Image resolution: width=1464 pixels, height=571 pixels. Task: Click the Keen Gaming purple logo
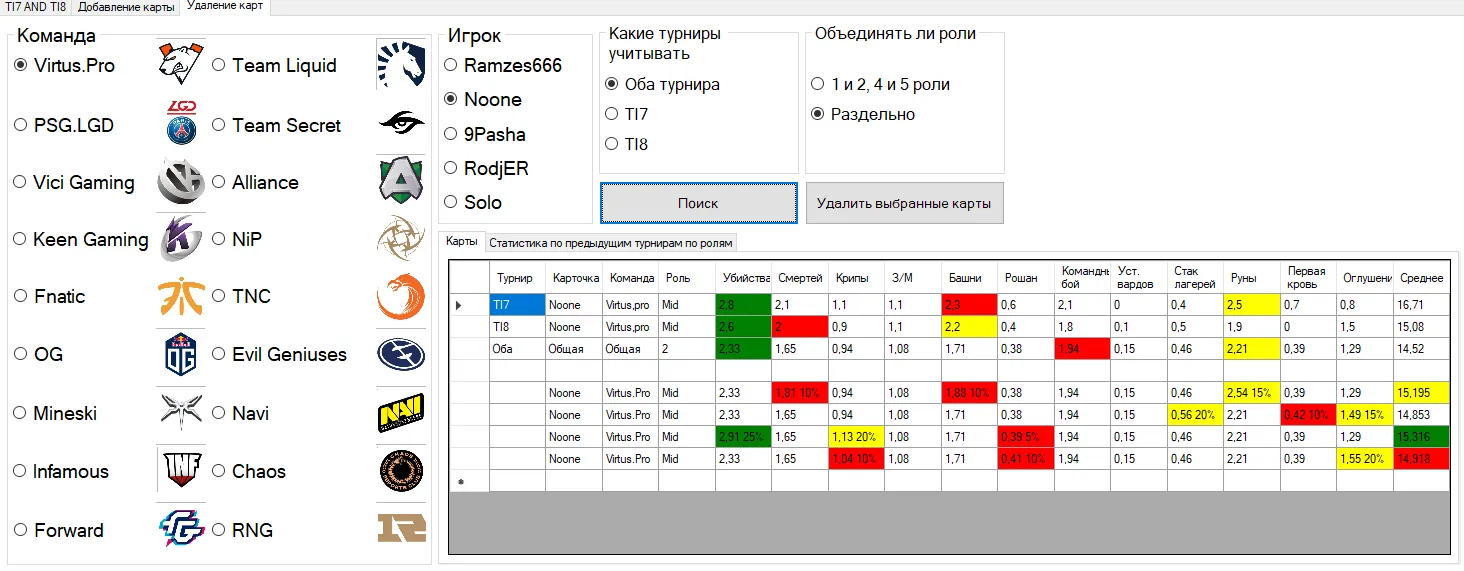(181, 238)
